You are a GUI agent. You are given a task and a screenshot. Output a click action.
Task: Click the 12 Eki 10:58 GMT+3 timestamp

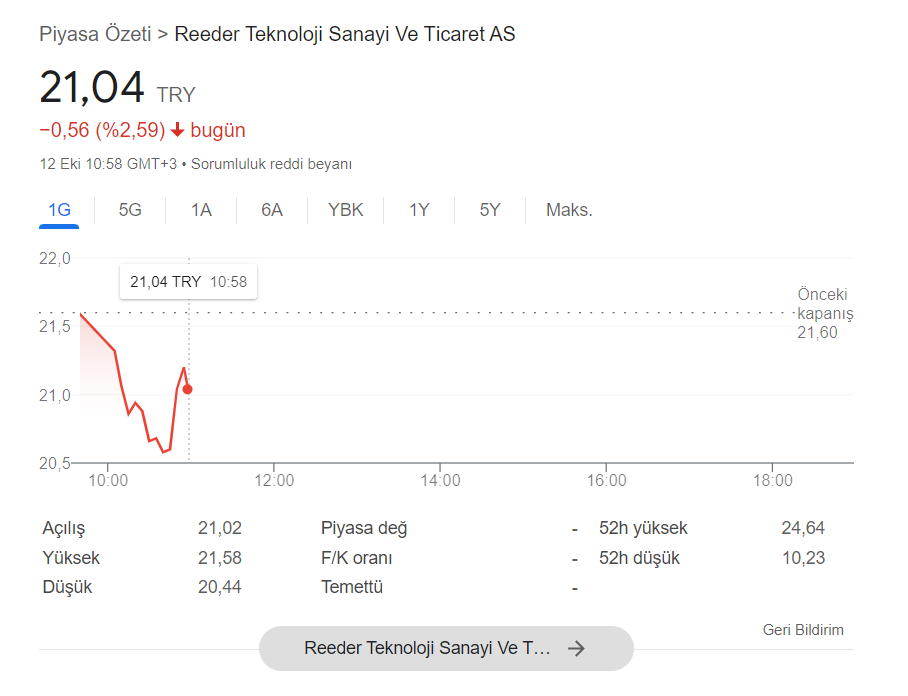(108, 164)
